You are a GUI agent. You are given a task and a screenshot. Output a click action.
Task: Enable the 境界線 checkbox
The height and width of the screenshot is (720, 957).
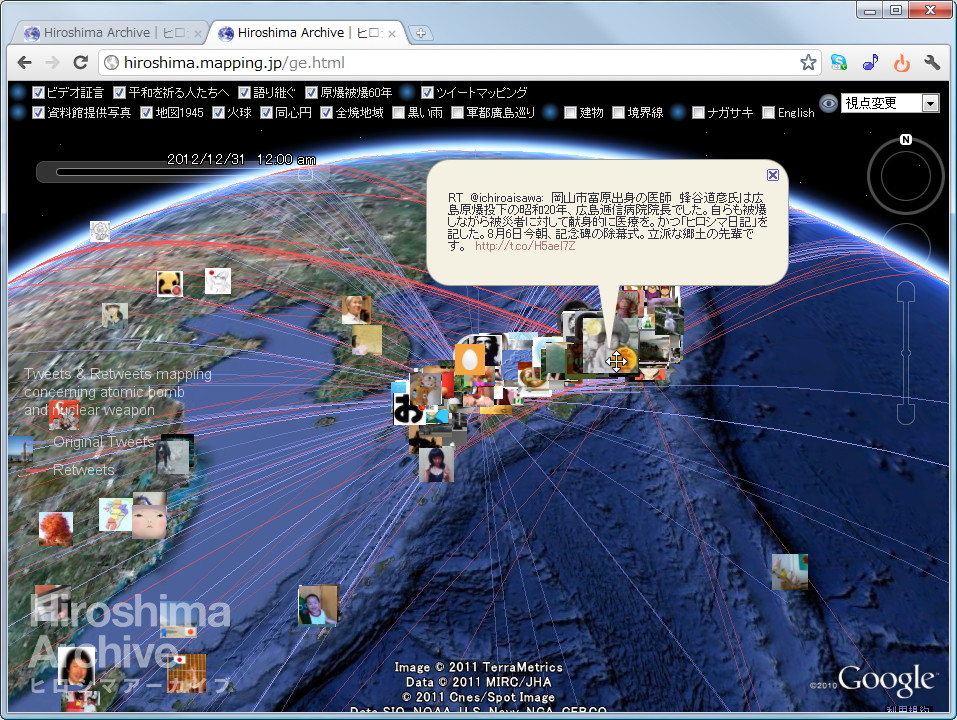pos(618,113)
